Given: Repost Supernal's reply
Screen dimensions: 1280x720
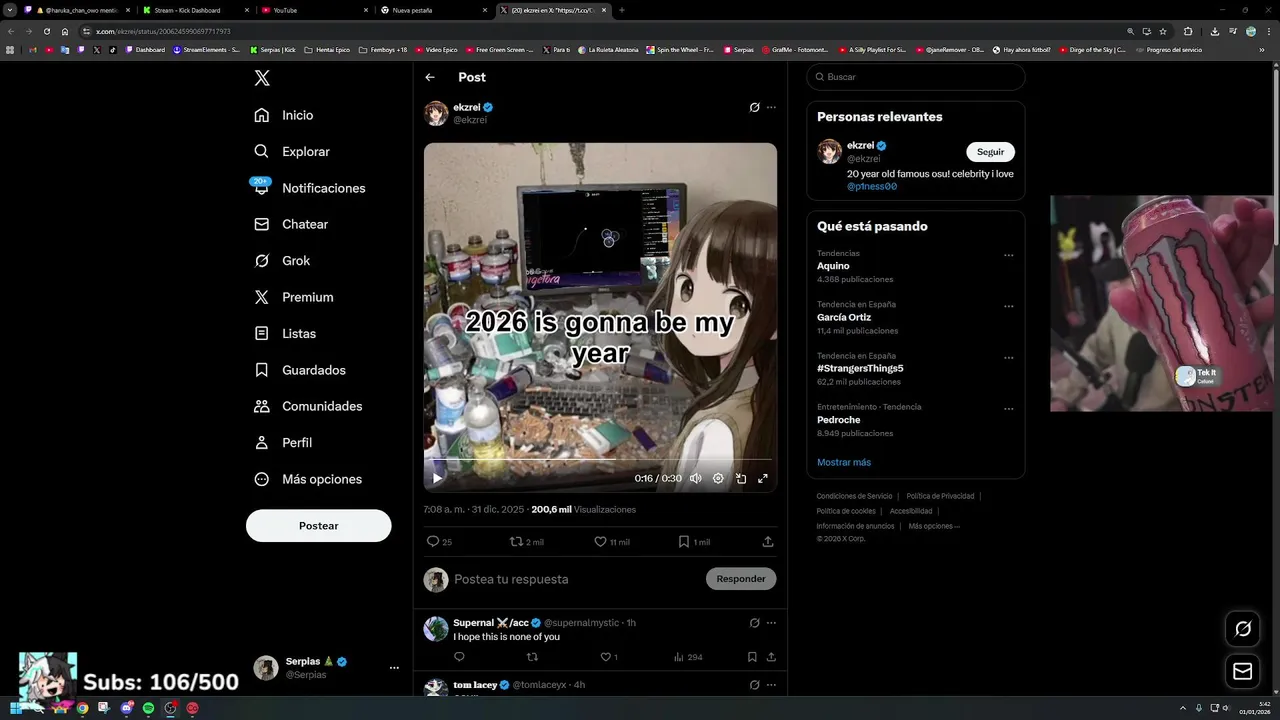Looking at the screenshot, I should point(532,657).
